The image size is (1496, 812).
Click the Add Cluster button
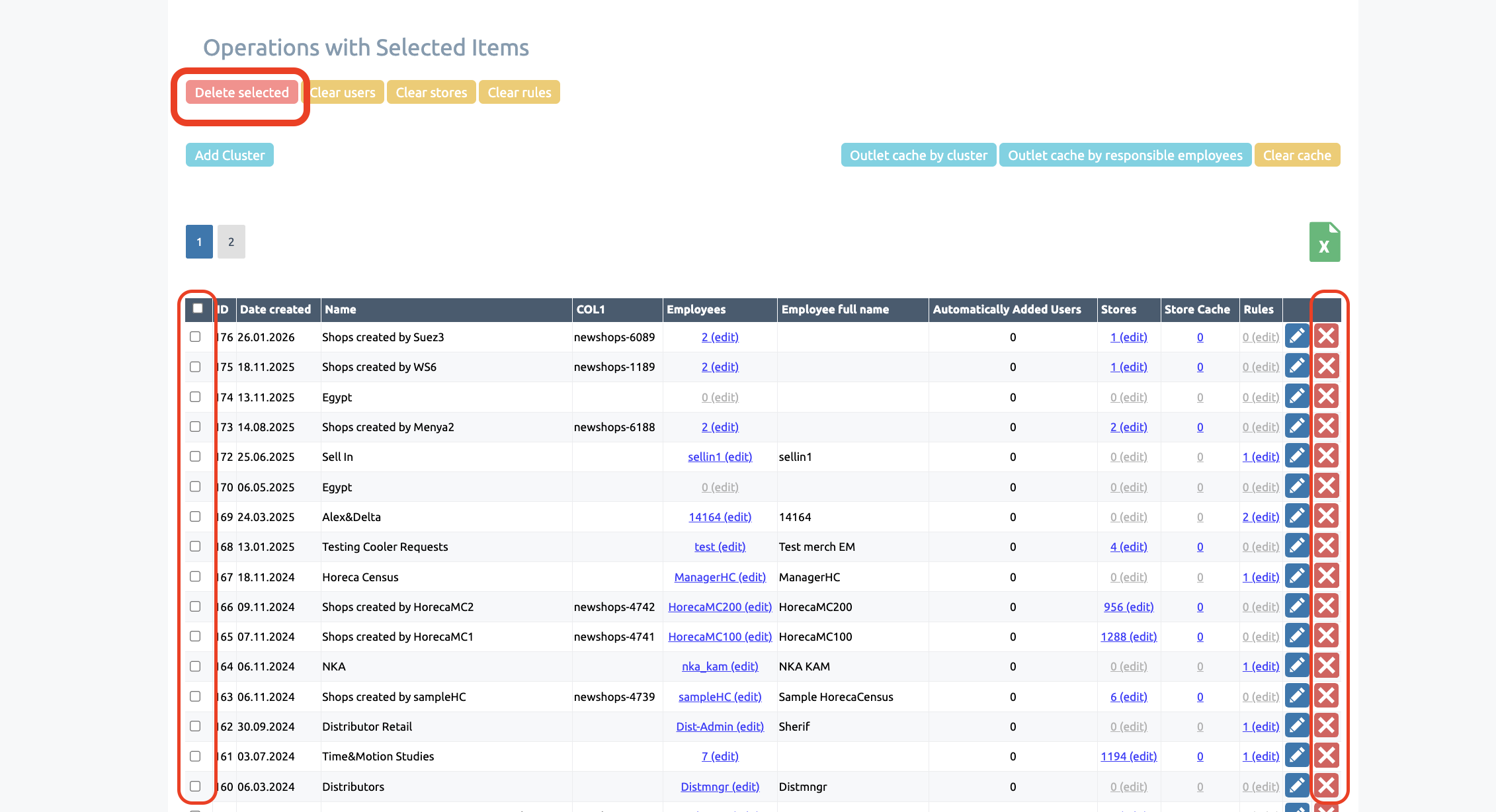pos(229,155)
